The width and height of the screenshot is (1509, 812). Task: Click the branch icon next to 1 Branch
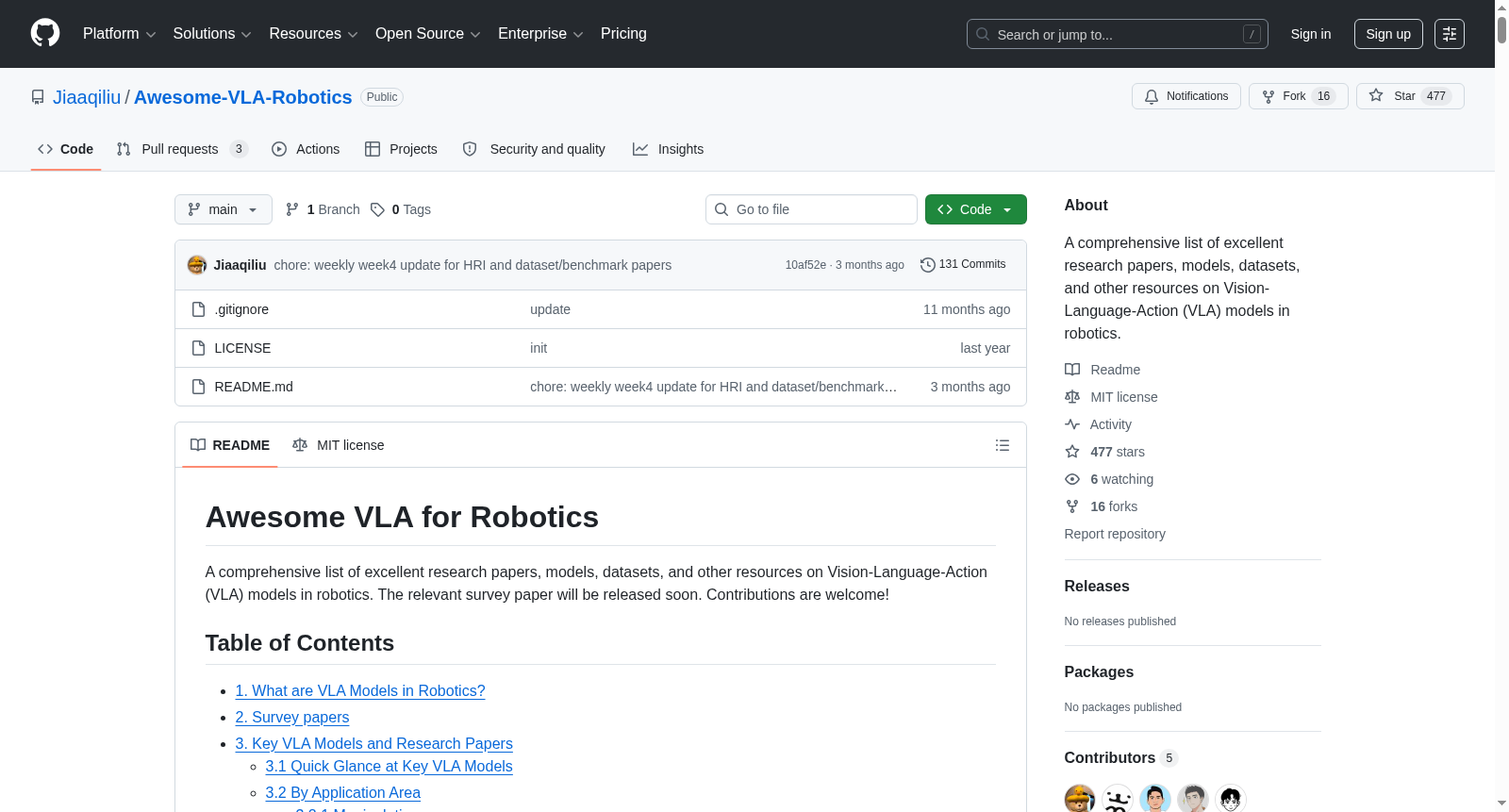292,209
